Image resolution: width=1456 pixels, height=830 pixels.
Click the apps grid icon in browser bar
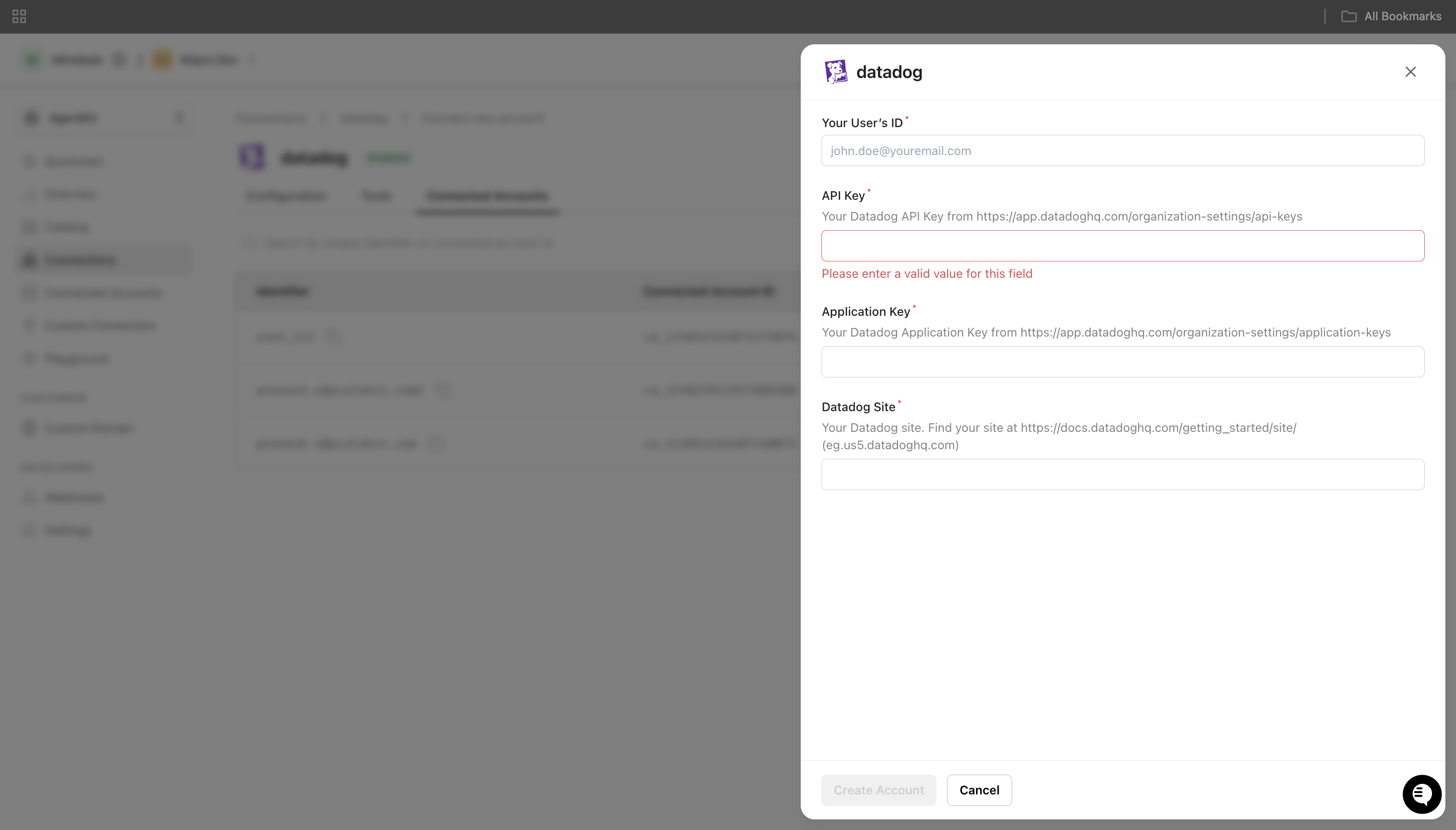pos(19,16)
